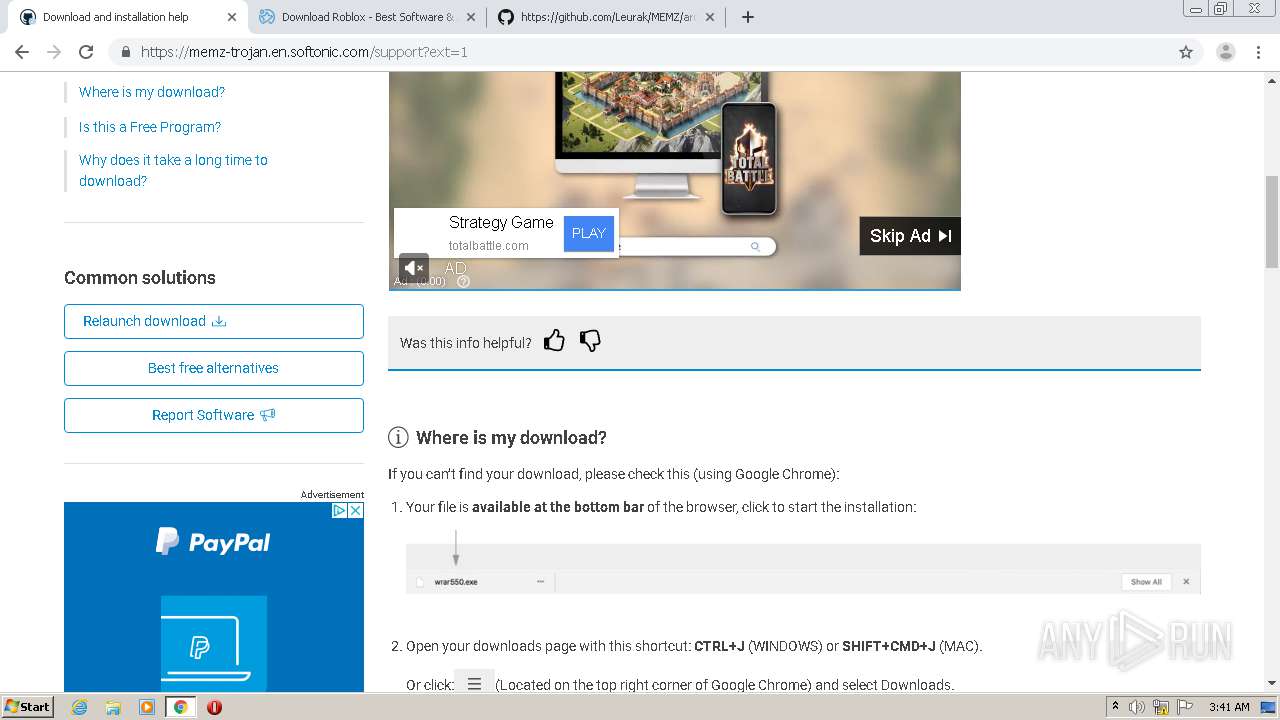Click Best free alternatives button
Screen dimensions: 1280x720
[x=214, y=368]
